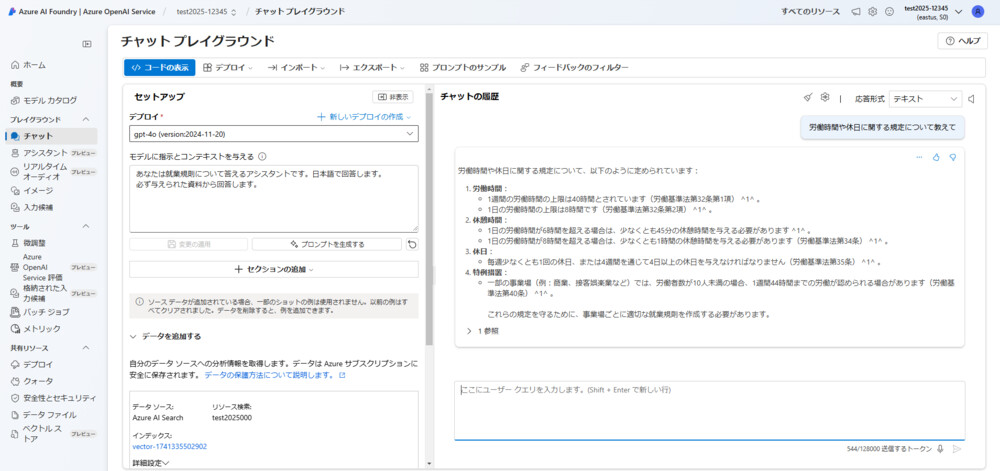Collapse the 共有リソース section

tap(86, 348)
